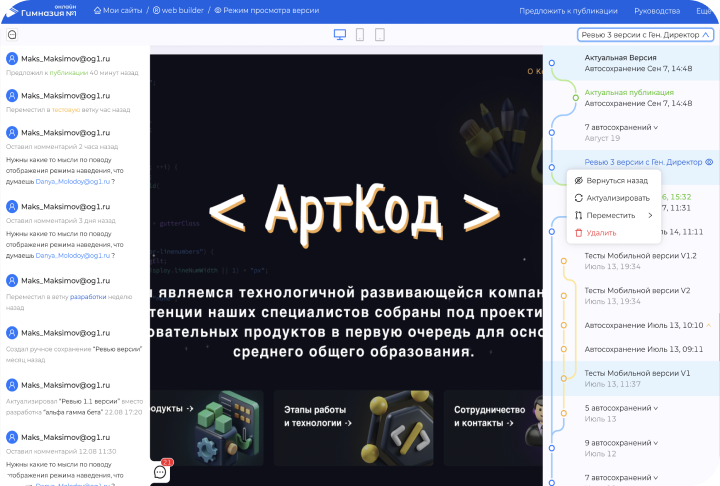Click Предложить к публикации
720x486 pixels.
click(568, 11)
